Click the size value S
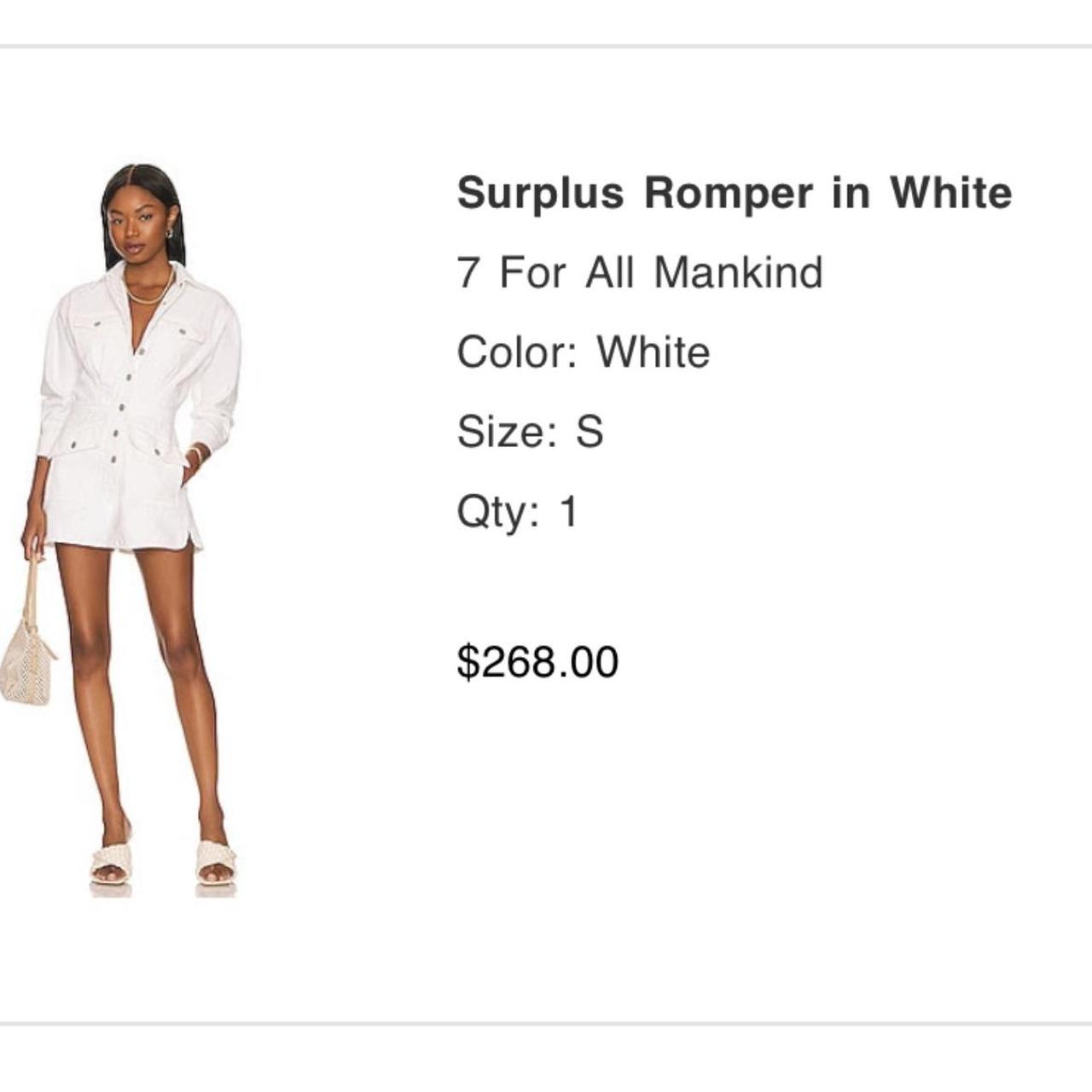This screenshot has width=1092, height=1092. tap(590, 432)
